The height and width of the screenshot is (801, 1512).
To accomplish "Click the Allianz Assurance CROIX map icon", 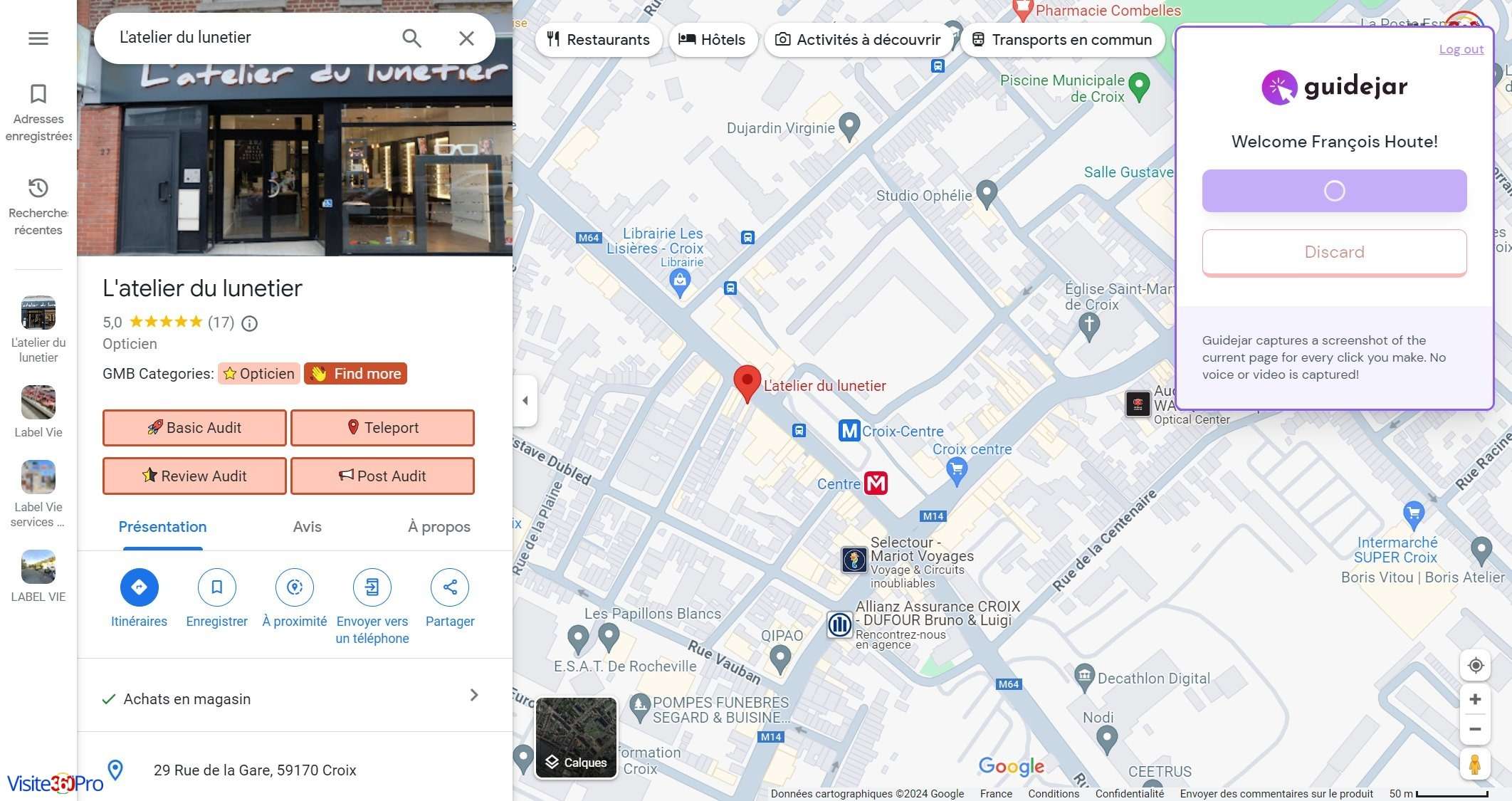I will tap(840, 624).
